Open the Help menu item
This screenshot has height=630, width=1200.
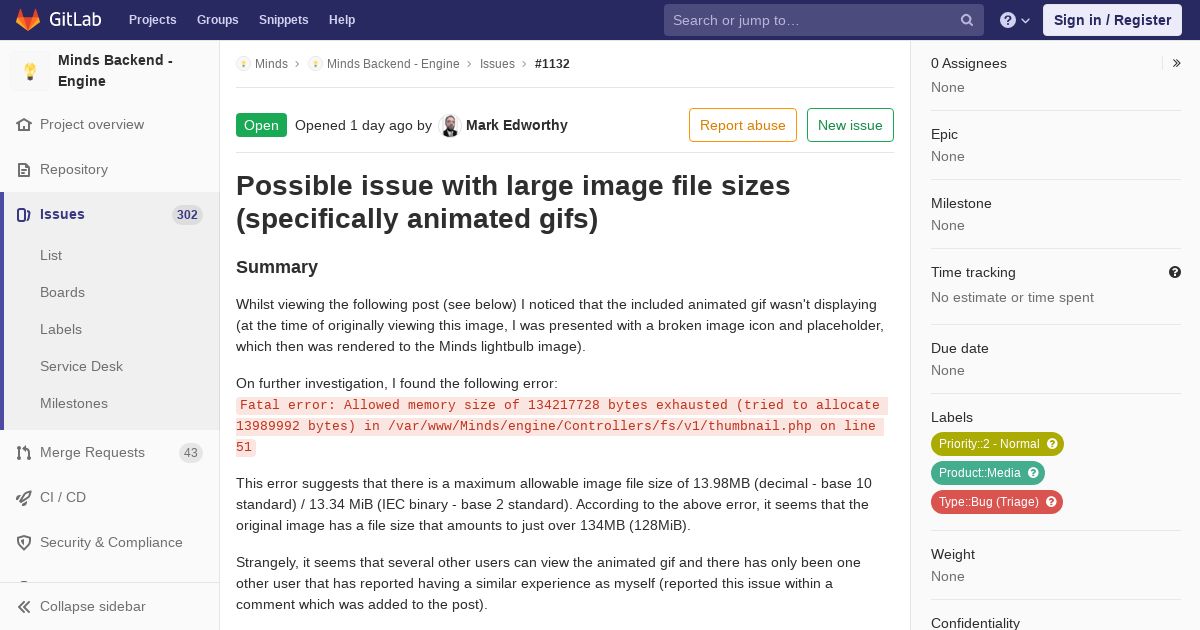[x=342, y=20]
